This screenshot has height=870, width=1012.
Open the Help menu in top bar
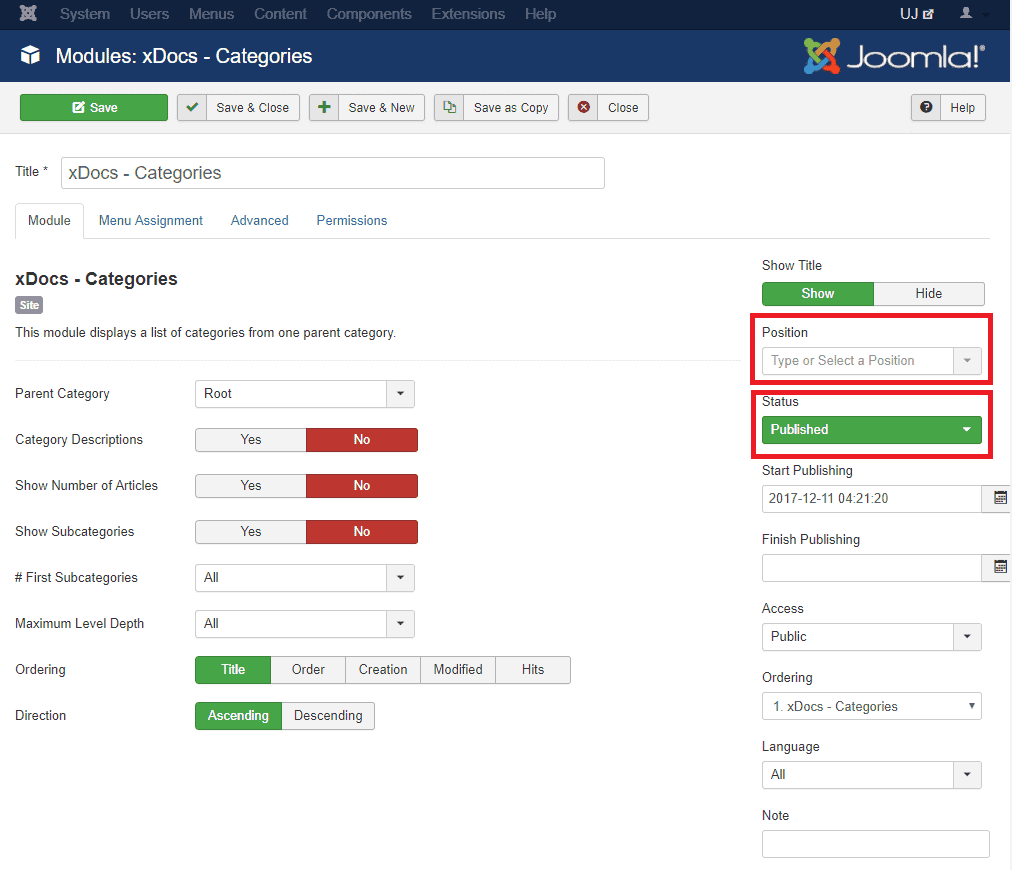[x=540, y=14]
